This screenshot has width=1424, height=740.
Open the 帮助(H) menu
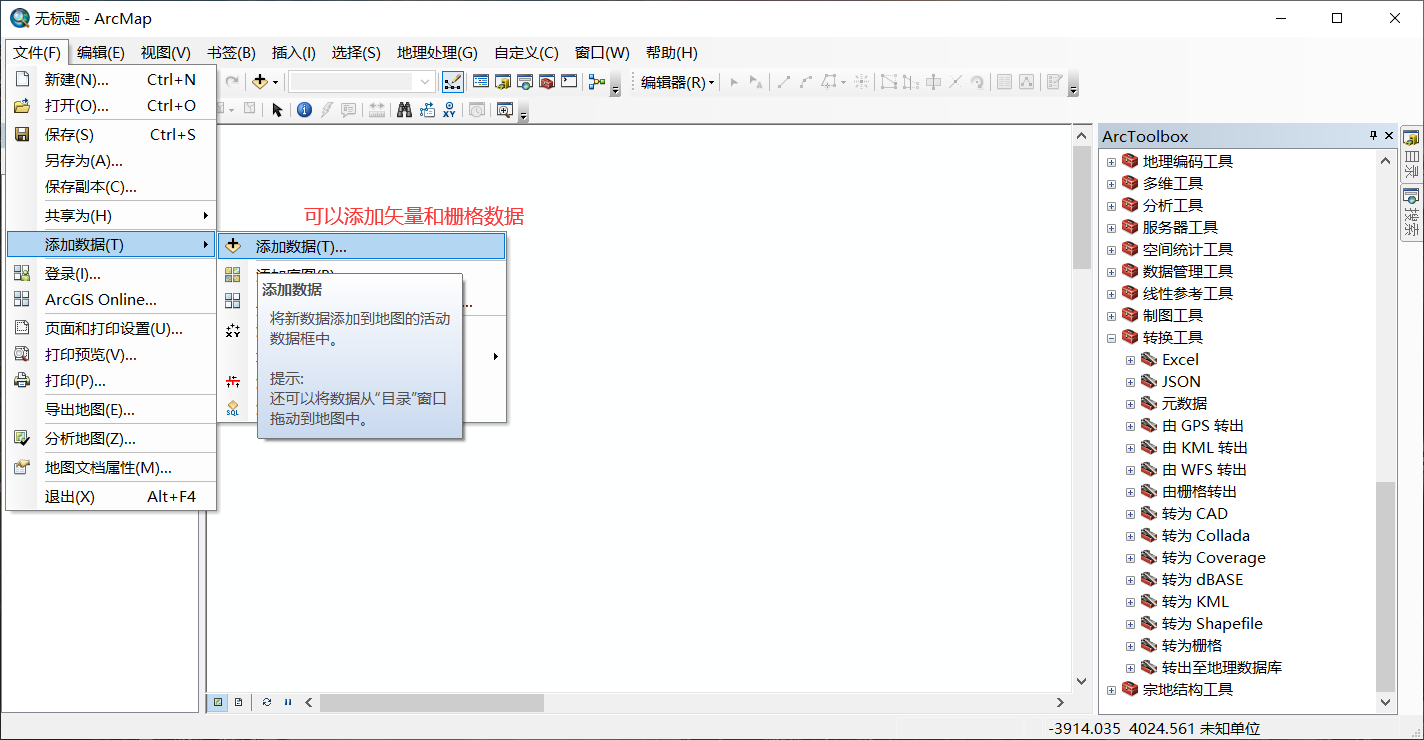672,53
